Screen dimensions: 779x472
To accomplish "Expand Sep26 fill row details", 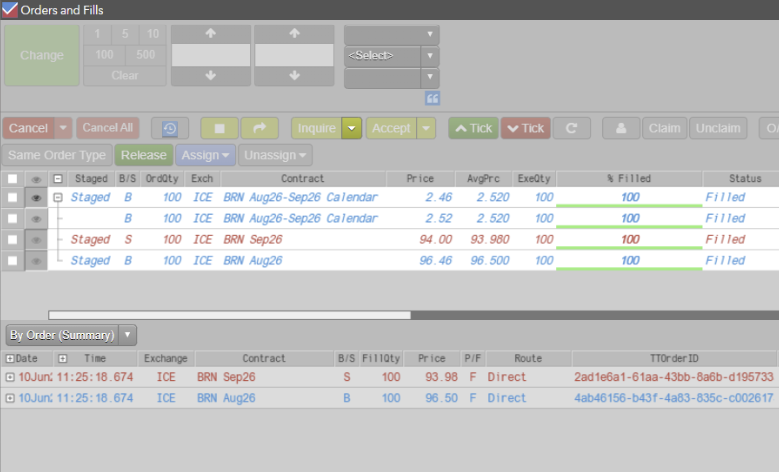I will pyautogui.click(x=10, y=377).
